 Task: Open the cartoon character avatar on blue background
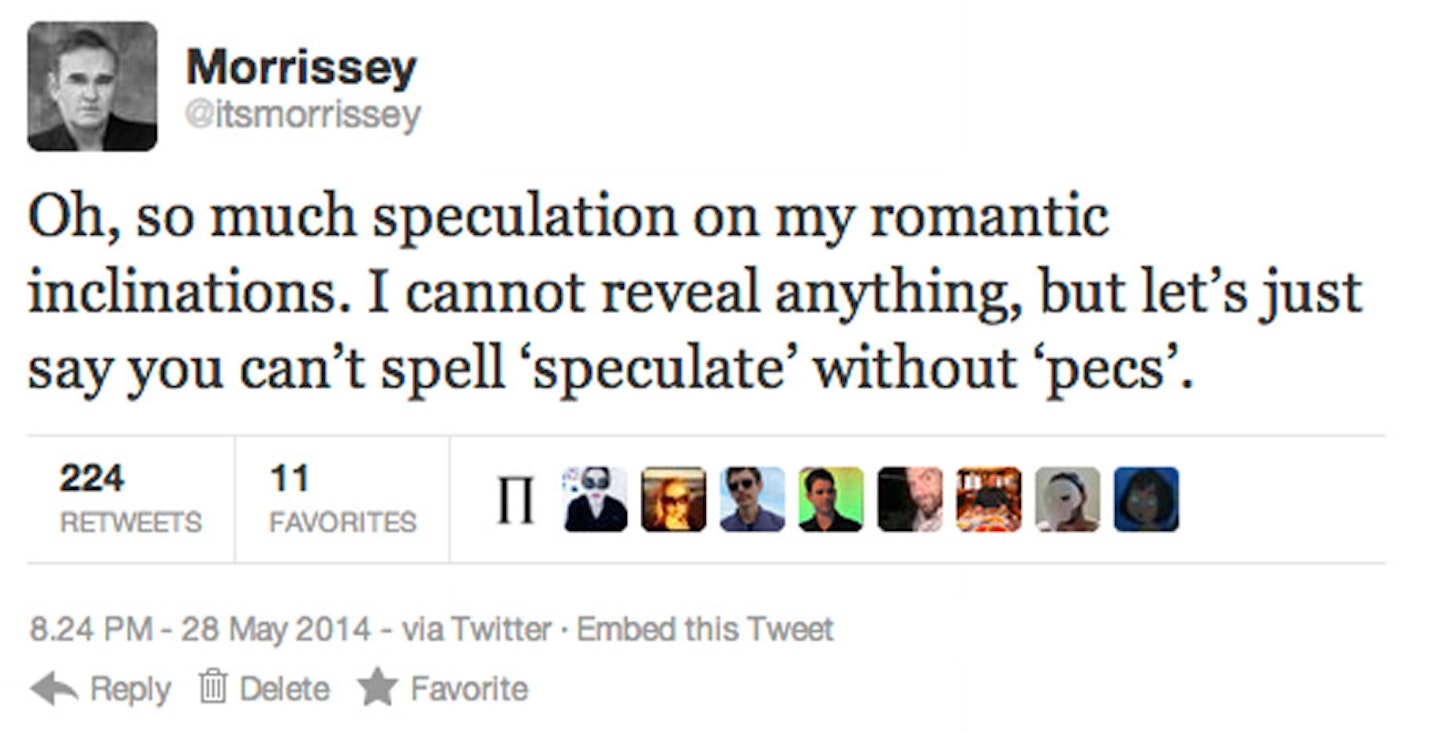click(x=1146, y=500)
